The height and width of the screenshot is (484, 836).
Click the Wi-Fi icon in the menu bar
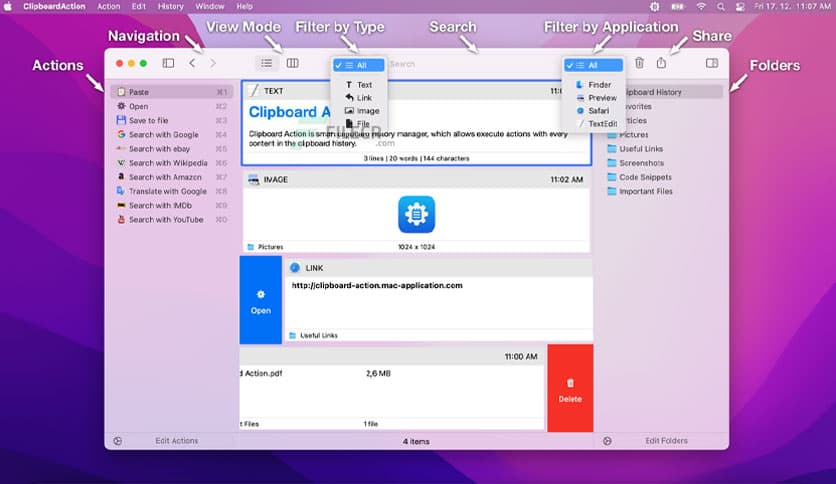tap(701, 6)
